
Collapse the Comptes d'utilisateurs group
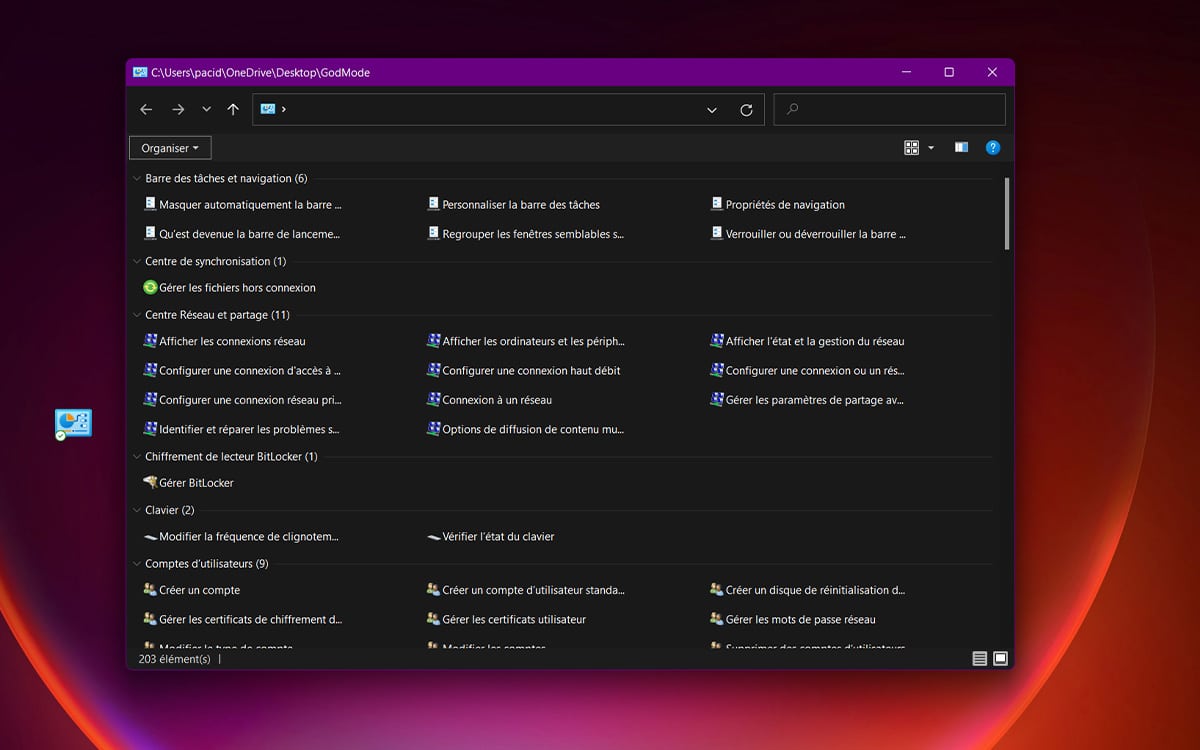[137, 564]
